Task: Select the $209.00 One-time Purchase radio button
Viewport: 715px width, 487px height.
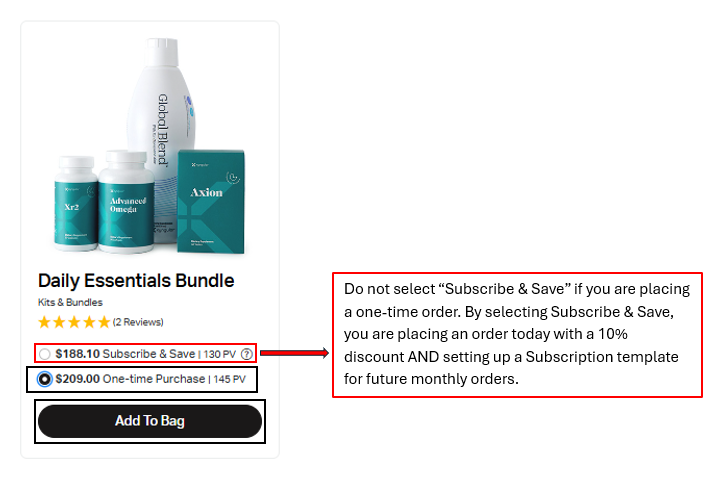Action: point(44,379)
